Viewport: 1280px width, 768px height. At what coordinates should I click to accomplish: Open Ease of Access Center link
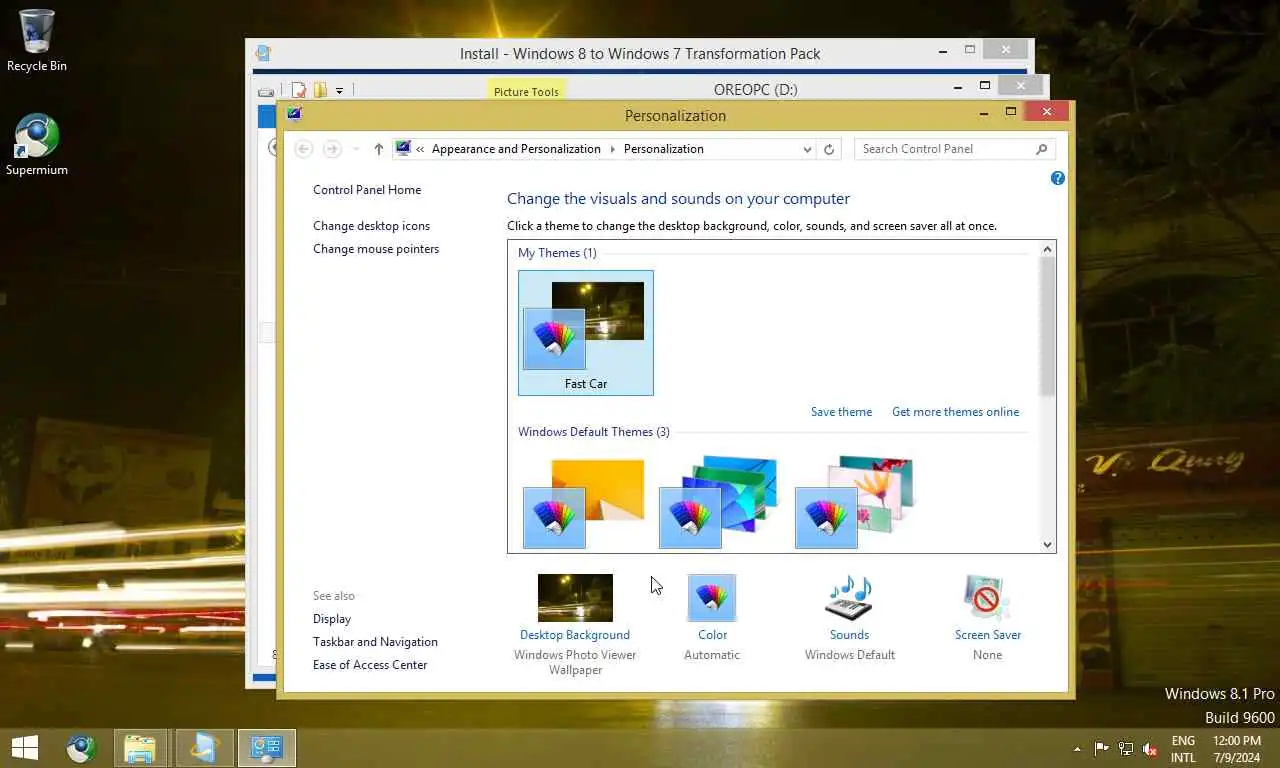point(370,665)
